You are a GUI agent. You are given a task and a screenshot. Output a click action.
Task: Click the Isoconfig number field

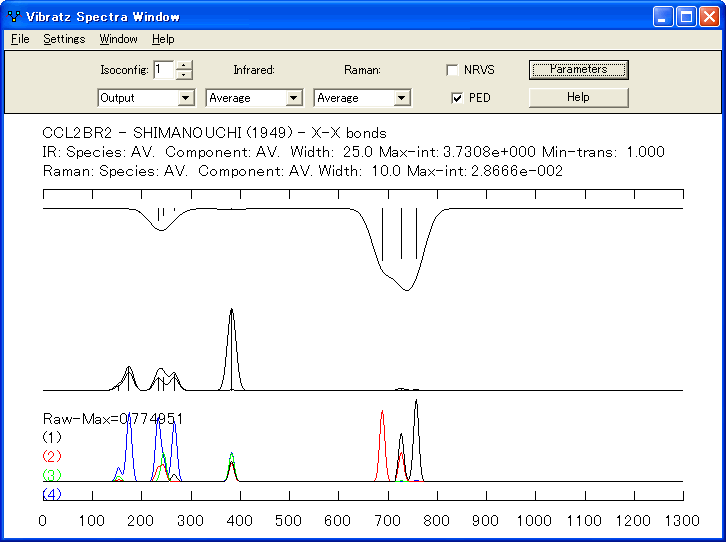click(x=164, y=70)
